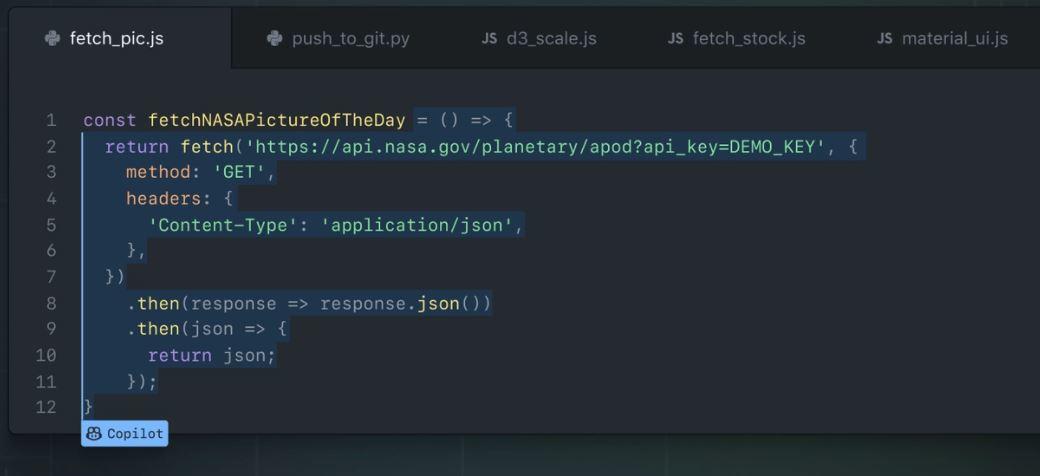Click line number 12 in the gutter

pyautogui.click(x=46, y=407)
